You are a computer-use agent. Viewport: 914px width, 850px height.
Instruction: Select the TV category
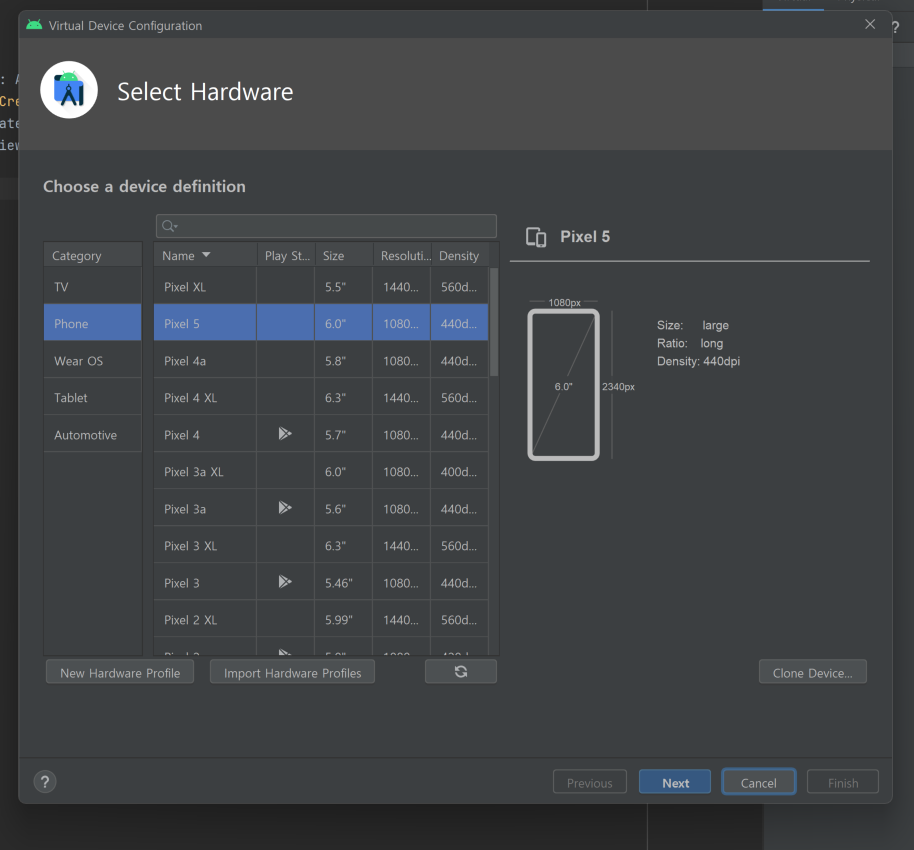coord(93,287)
